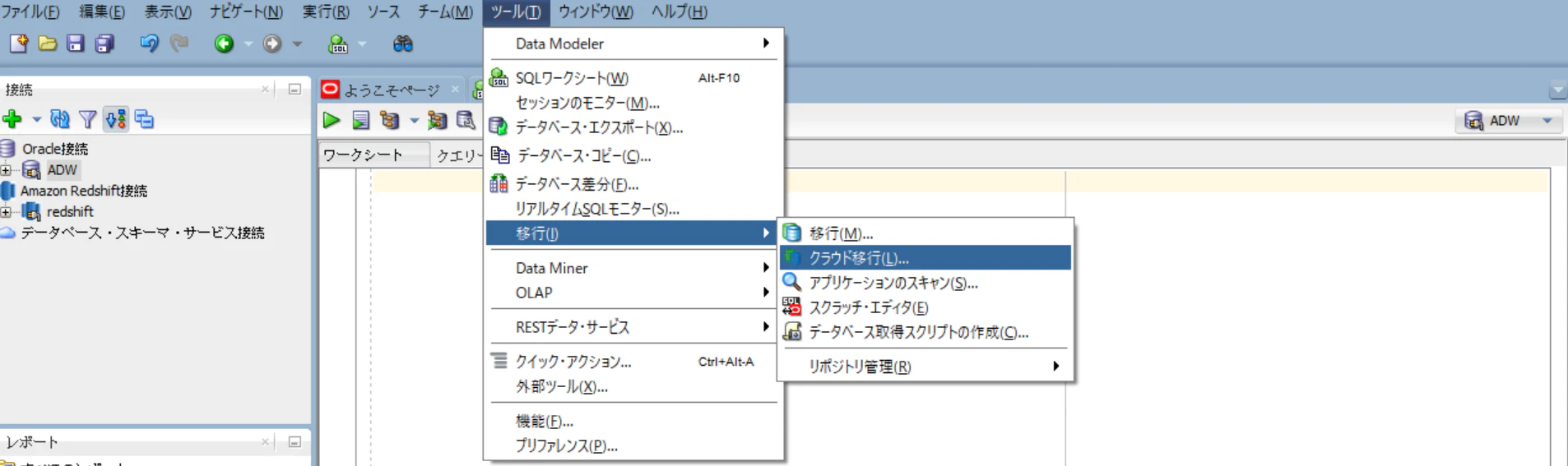Expand the redshift connection node

[x=6, y=212]
